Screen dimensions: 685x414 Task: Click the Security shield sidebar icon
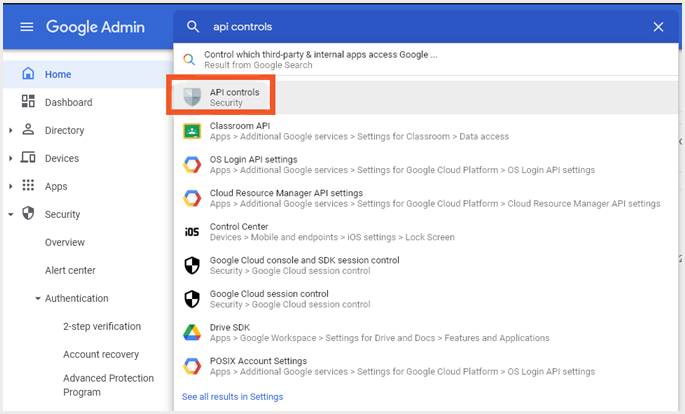(28, 213)
